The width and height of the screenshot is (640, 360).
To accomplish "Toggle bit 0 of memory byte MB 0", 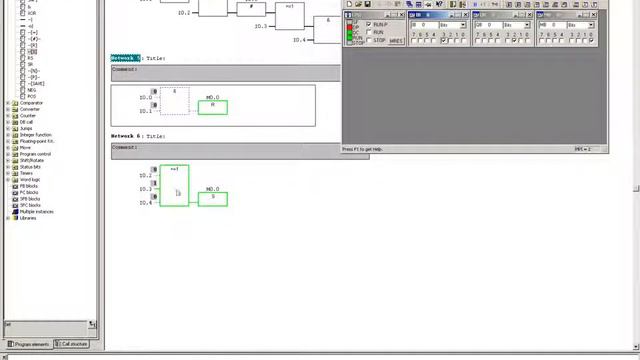I will pos(591,41).
